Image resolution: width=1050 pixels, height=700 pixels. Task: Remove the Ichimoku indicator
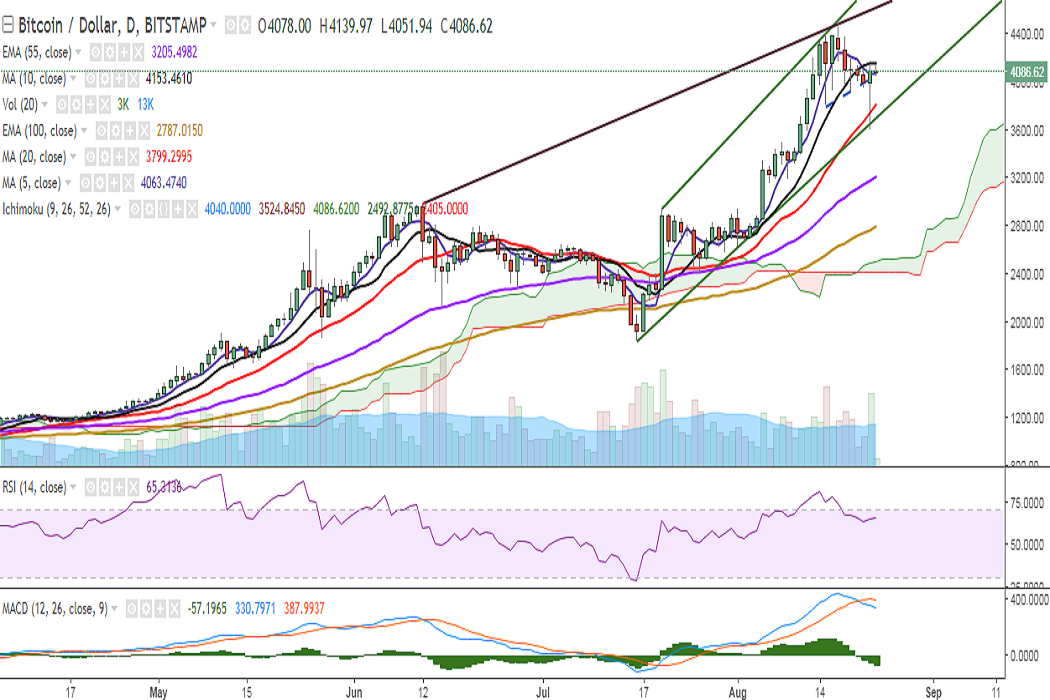[x=192, y=209]
